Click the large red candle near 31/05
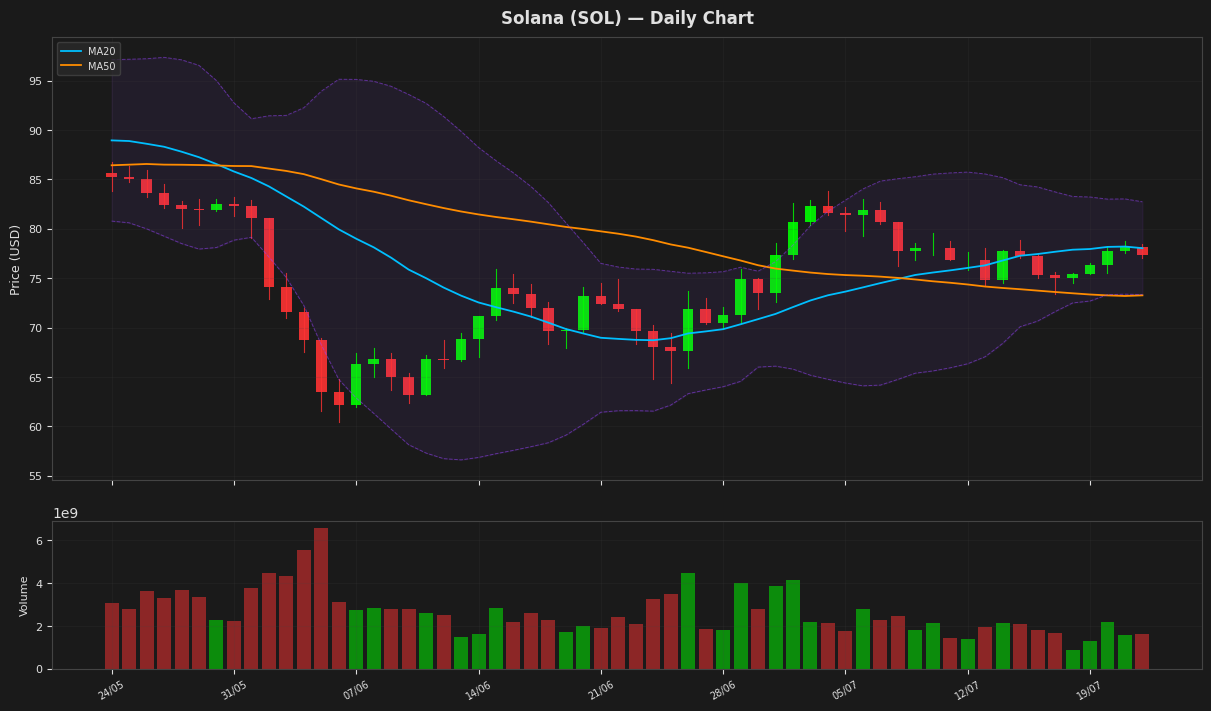This screenshot has width=1211, height=711. point(269,252)
